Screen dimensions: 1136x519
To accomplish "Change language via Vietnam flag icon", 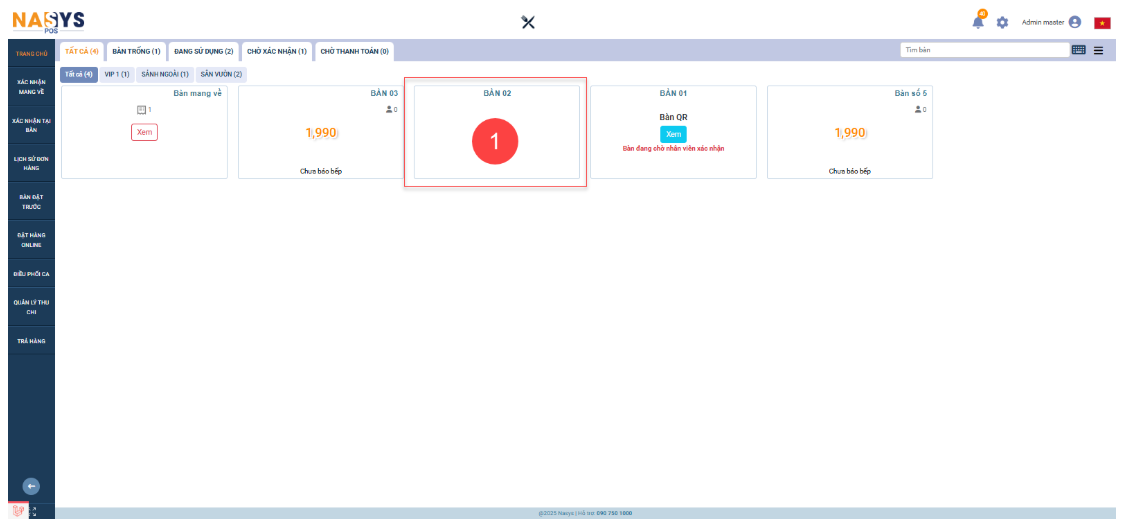I will (x=1102, y=22).
